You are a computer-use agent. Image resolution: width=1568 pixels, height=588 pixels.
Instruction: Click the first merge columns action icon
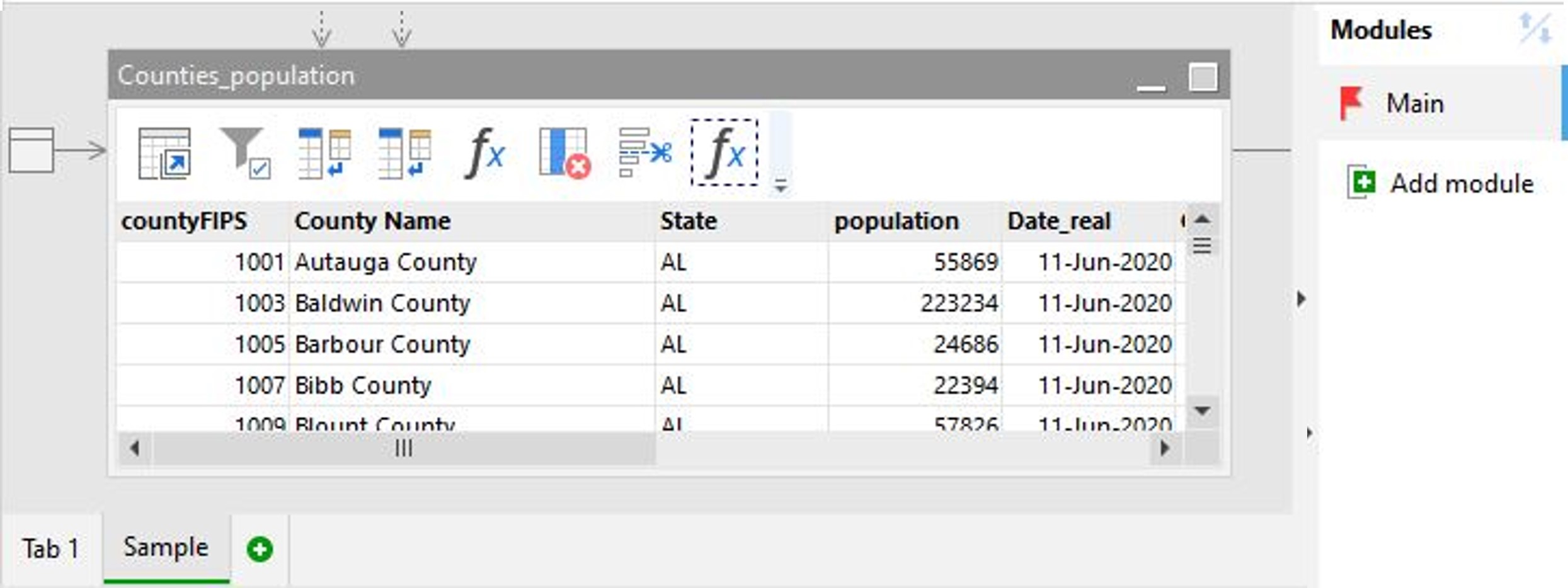tap(324, 154)
